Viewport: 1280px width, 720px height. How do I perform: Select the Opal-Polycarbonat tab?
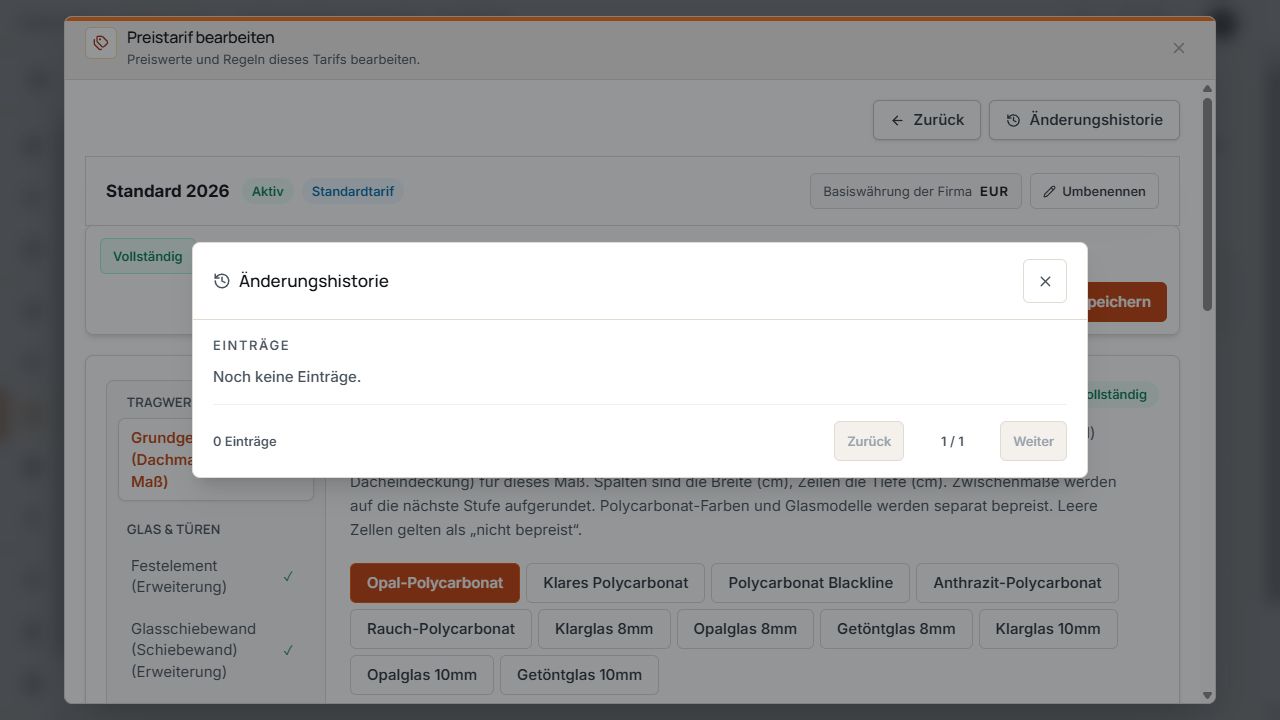[435, 583]
